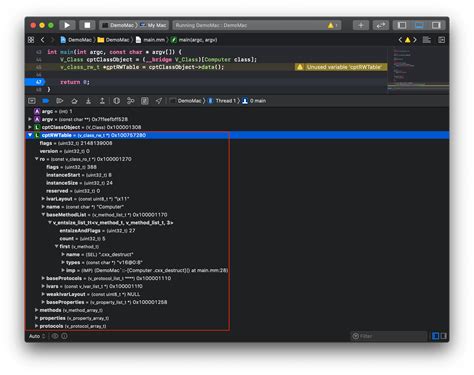
Task: Click the line 47 breakpoint marker
Action: pyautogui.click(x=35, y=82)
